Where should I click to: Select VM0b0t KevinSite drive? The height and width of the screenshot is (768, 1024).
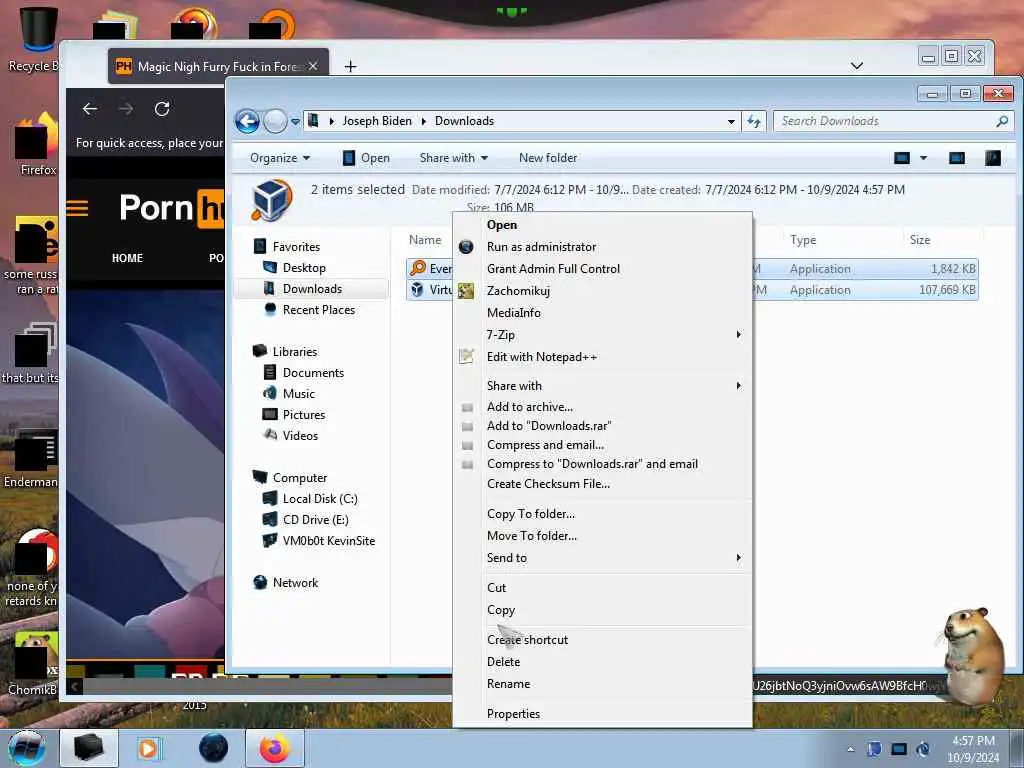pos(328,541)
